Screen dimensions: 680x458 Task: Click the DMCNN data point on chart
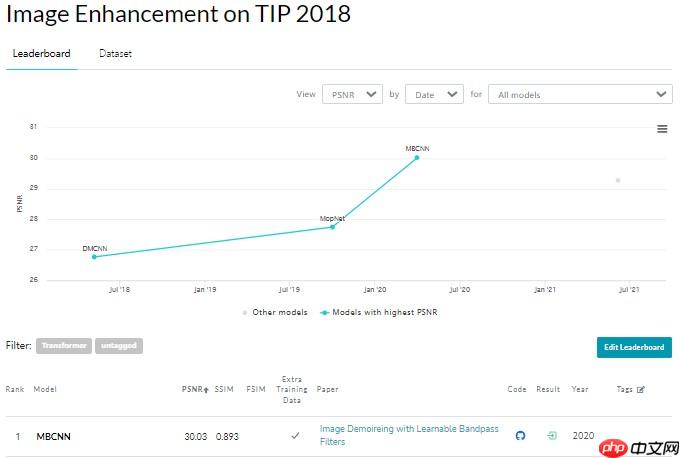coord(94,257)
